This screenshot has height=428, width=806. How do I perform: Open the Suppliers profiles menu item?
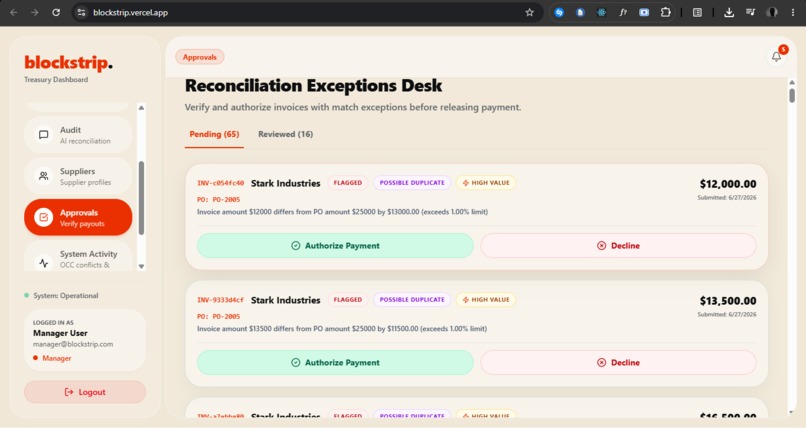[78, 176]
